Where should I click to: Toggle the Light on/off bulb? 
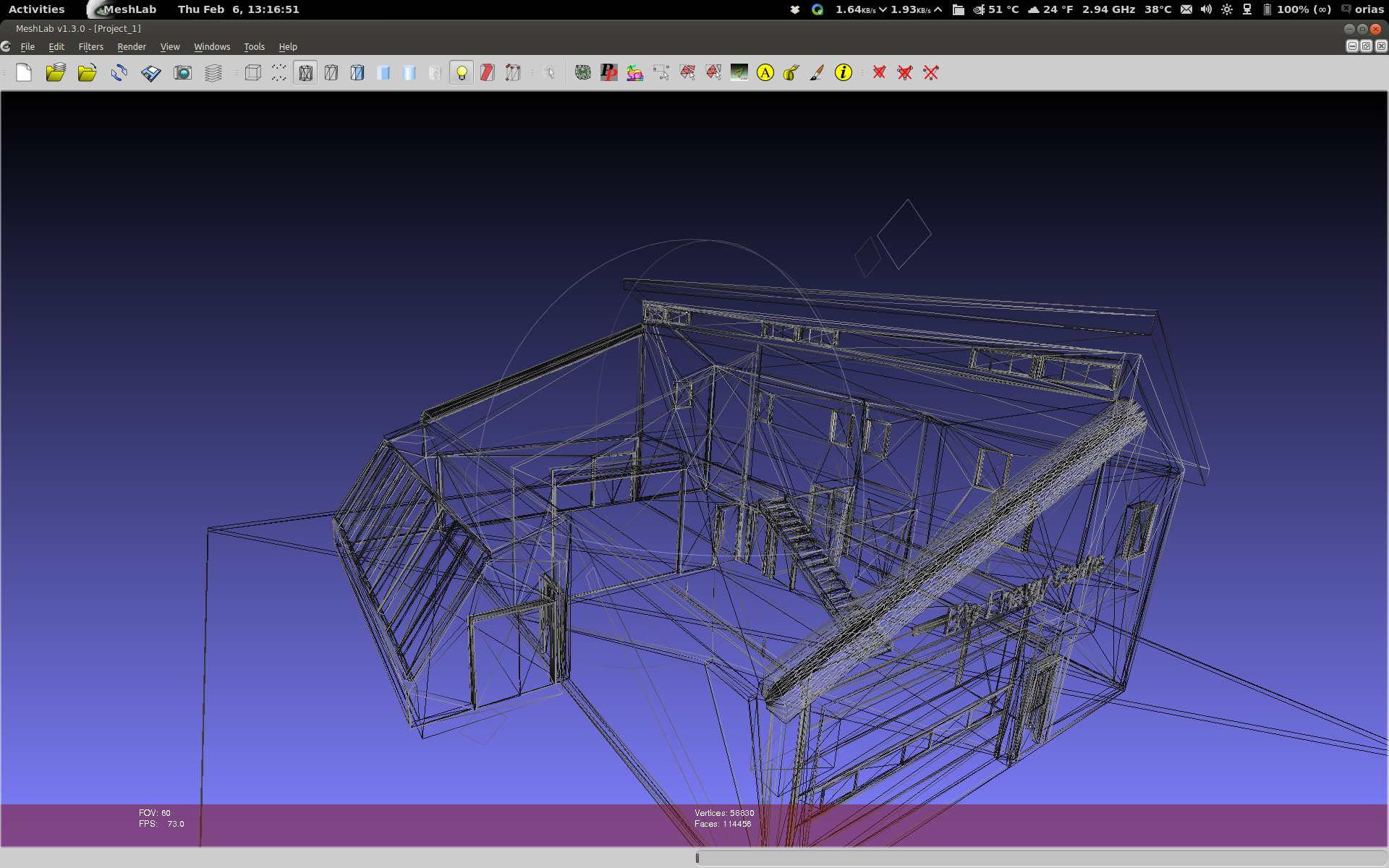(x=462, y=72)
